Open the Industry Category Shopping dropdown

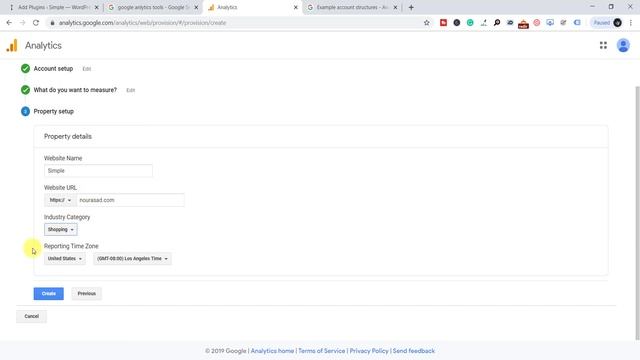[x=60, y=229]
